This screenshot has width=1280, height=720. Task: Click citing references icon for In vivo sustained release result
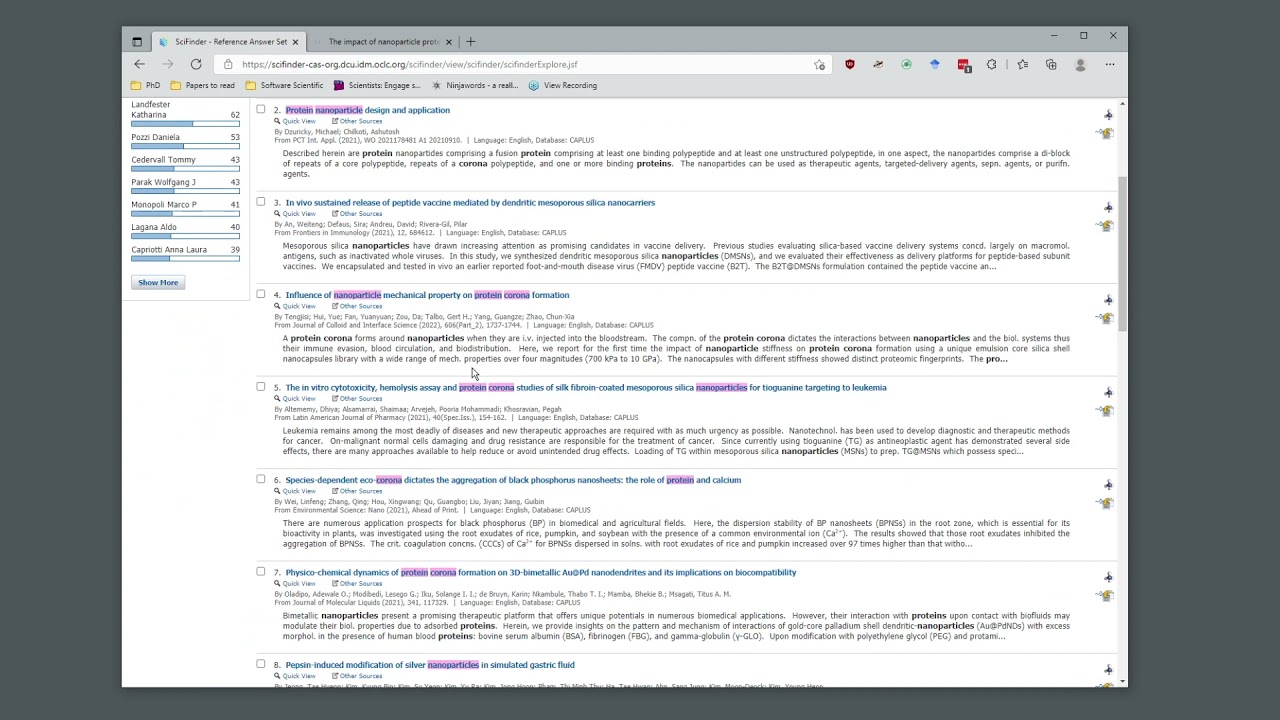(1106, 226)
